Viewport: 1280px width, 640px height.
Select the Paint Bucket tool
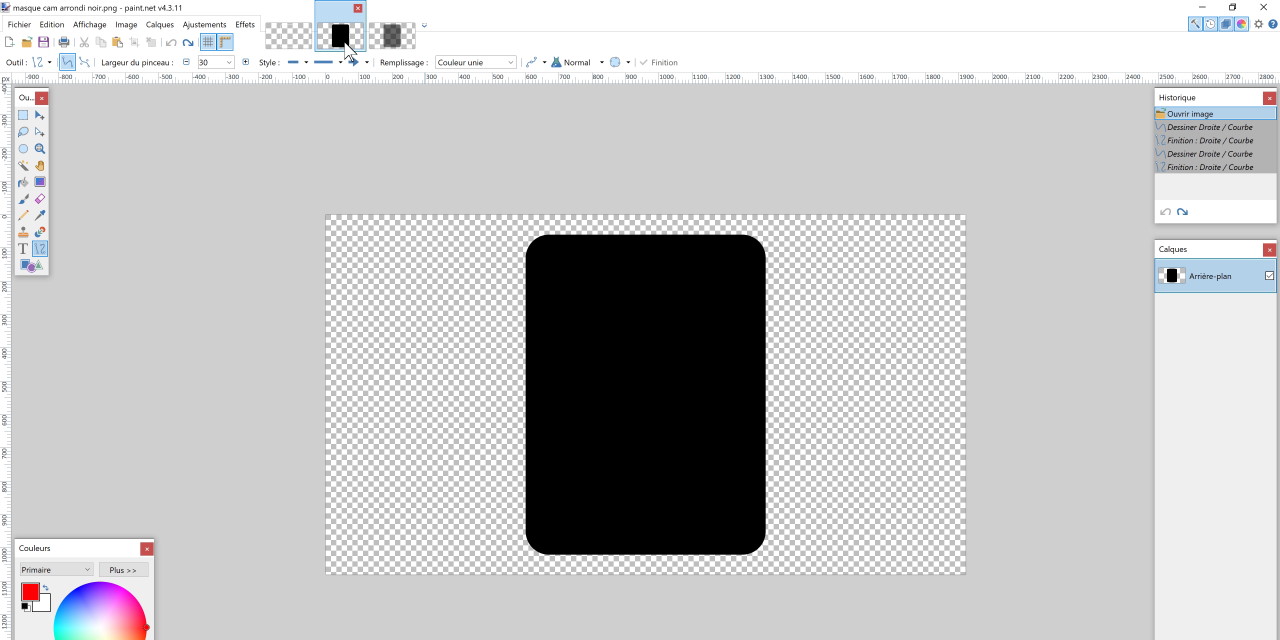pyautogui.click(x=23, y=182)
